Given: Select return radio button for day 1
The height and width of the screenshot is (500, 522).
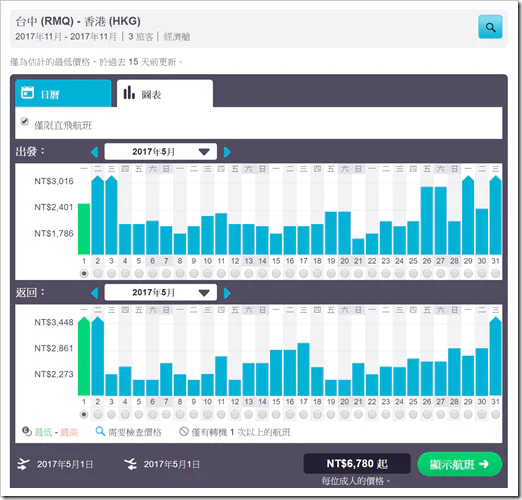Looking at the screenshot, I should 84,415.
